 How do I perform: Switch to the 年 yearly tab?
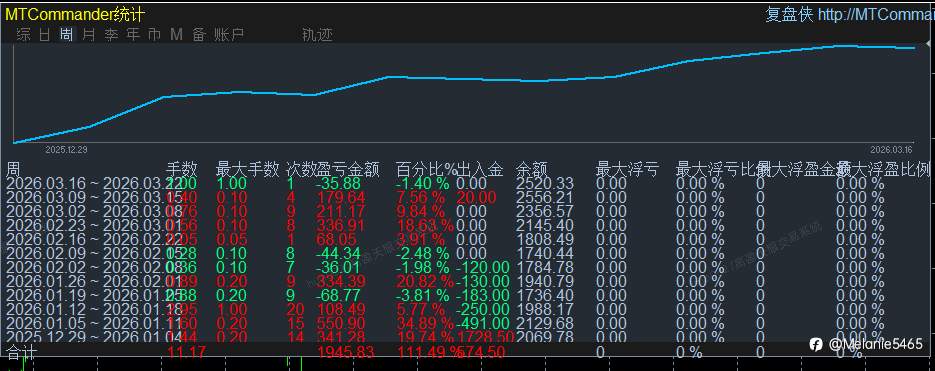pos(132,35)
